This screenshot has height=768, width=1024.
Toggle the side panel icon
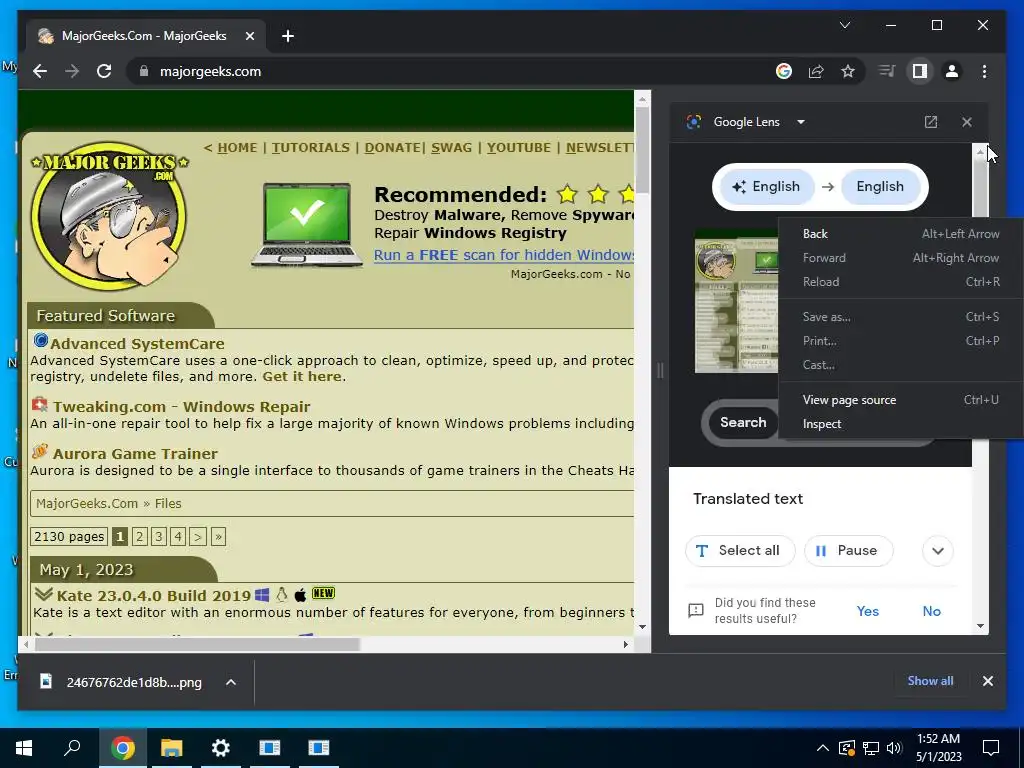(920, 71)
